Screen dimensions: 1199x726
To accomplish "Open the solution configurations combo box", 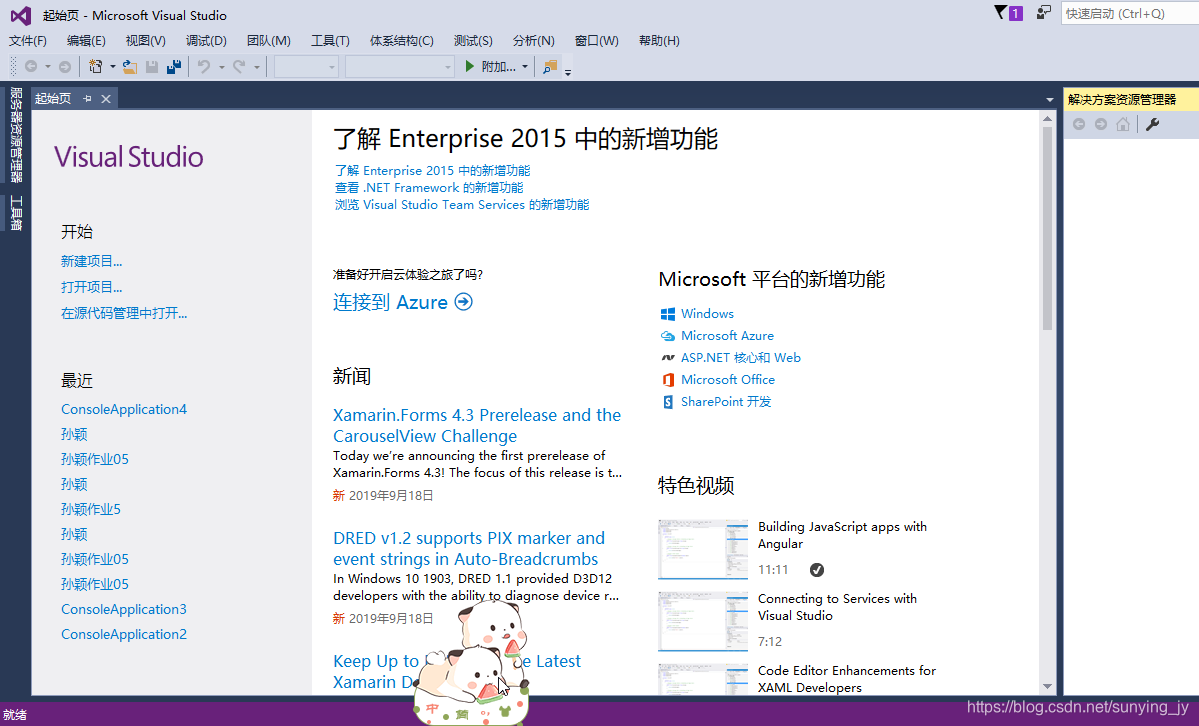I will pyautogui.click(x=306, y=67).
